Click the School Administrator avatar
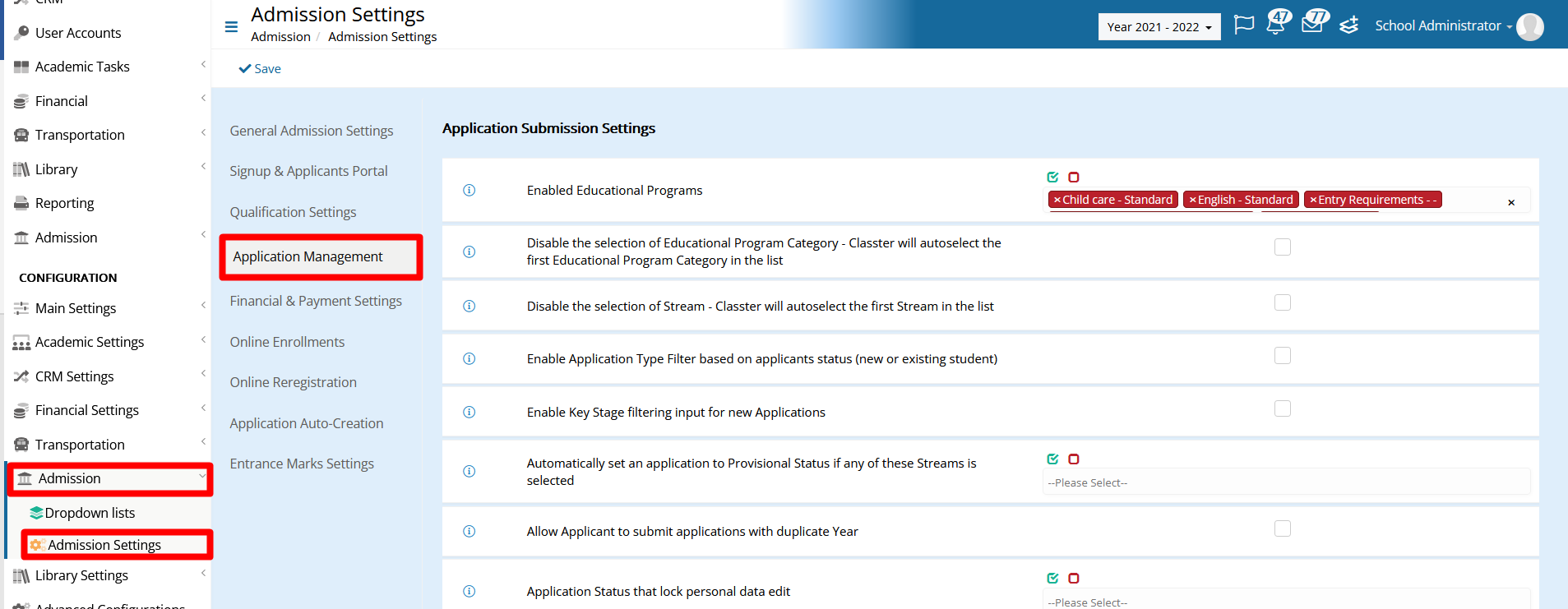This screenshot has height=609, width=1568. [1529, 26]
